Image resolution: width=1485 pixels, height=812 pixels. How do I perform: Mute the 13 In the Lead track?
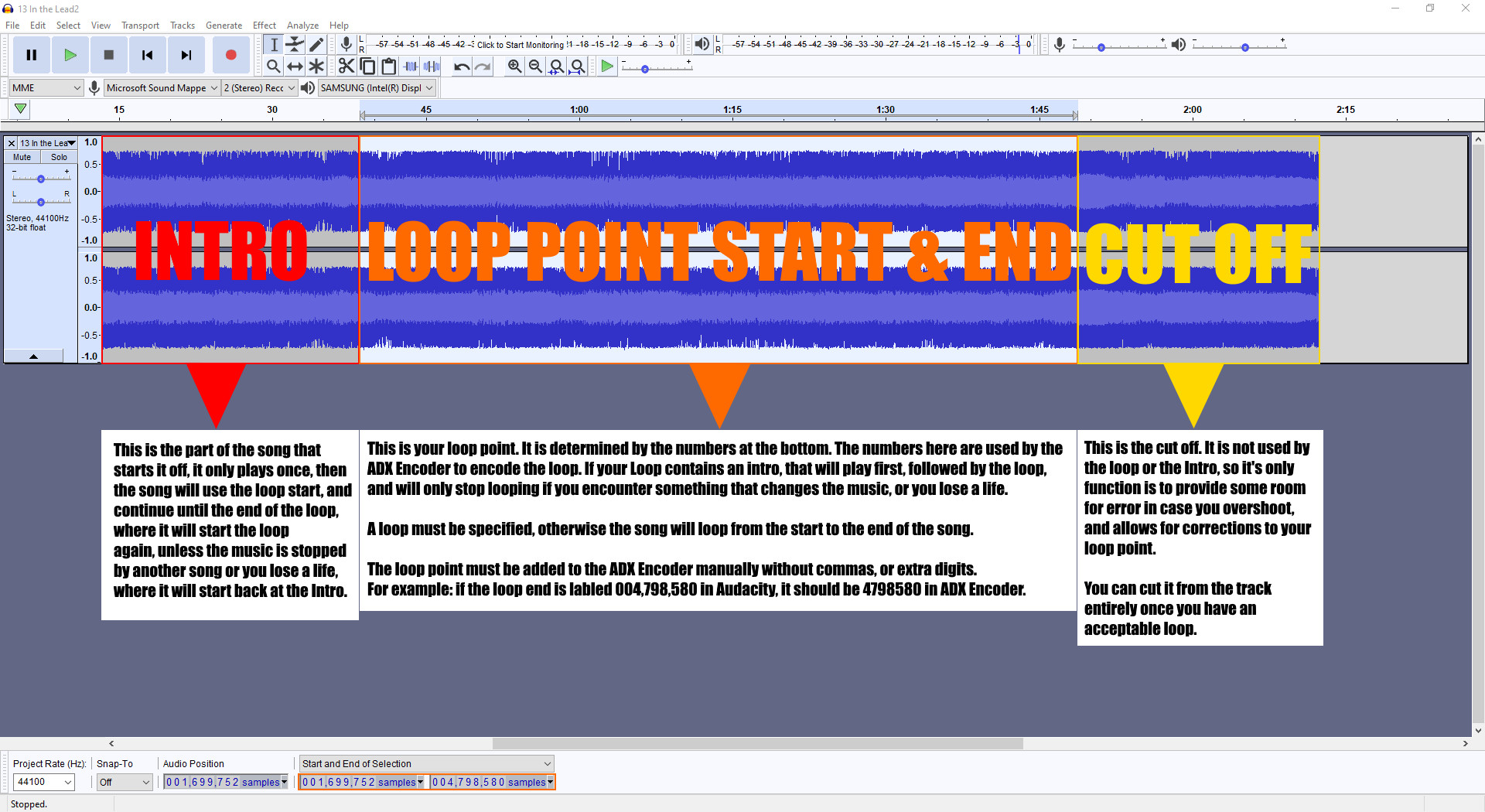tap(22, 157)
